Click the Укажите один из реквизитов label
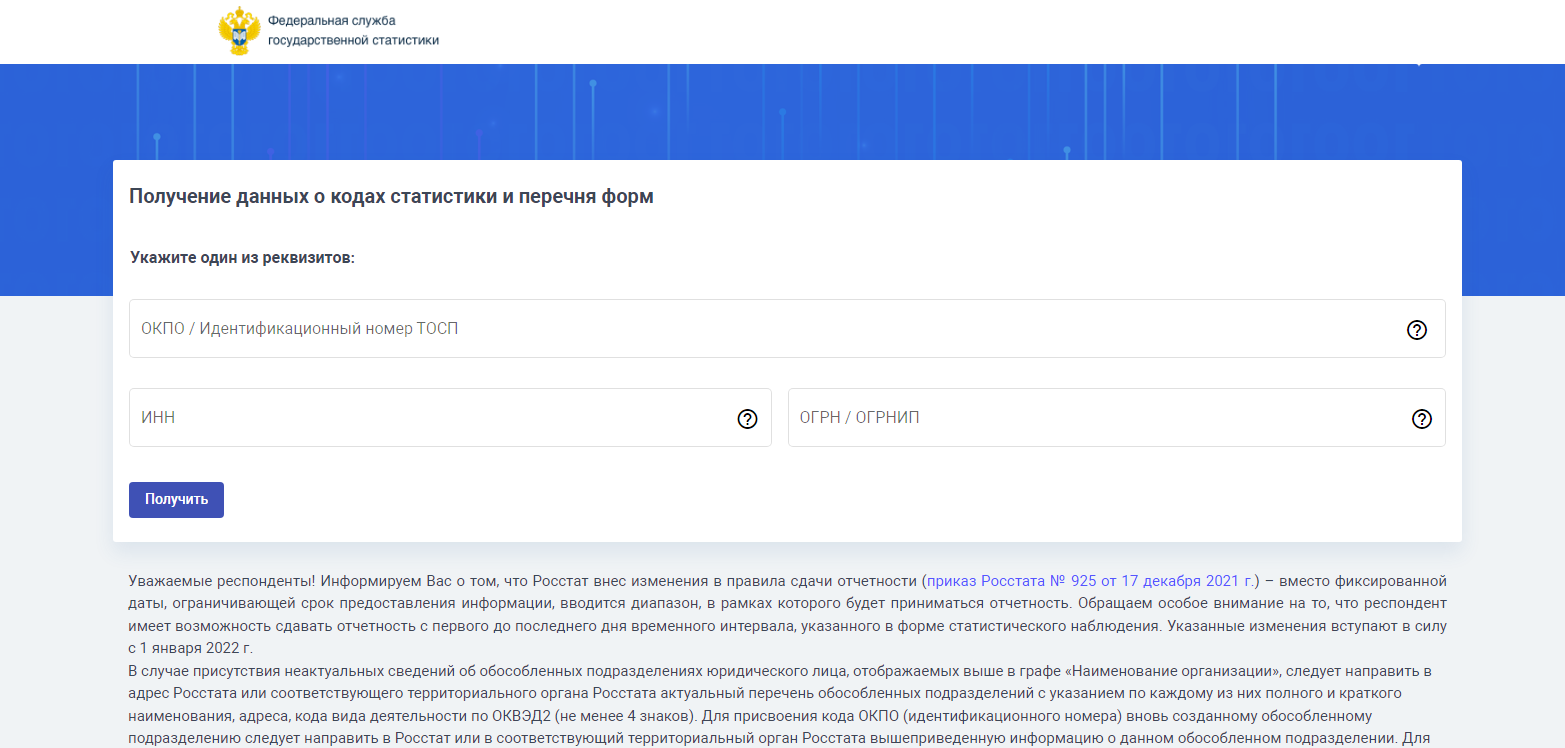 (x=242, y=258)
